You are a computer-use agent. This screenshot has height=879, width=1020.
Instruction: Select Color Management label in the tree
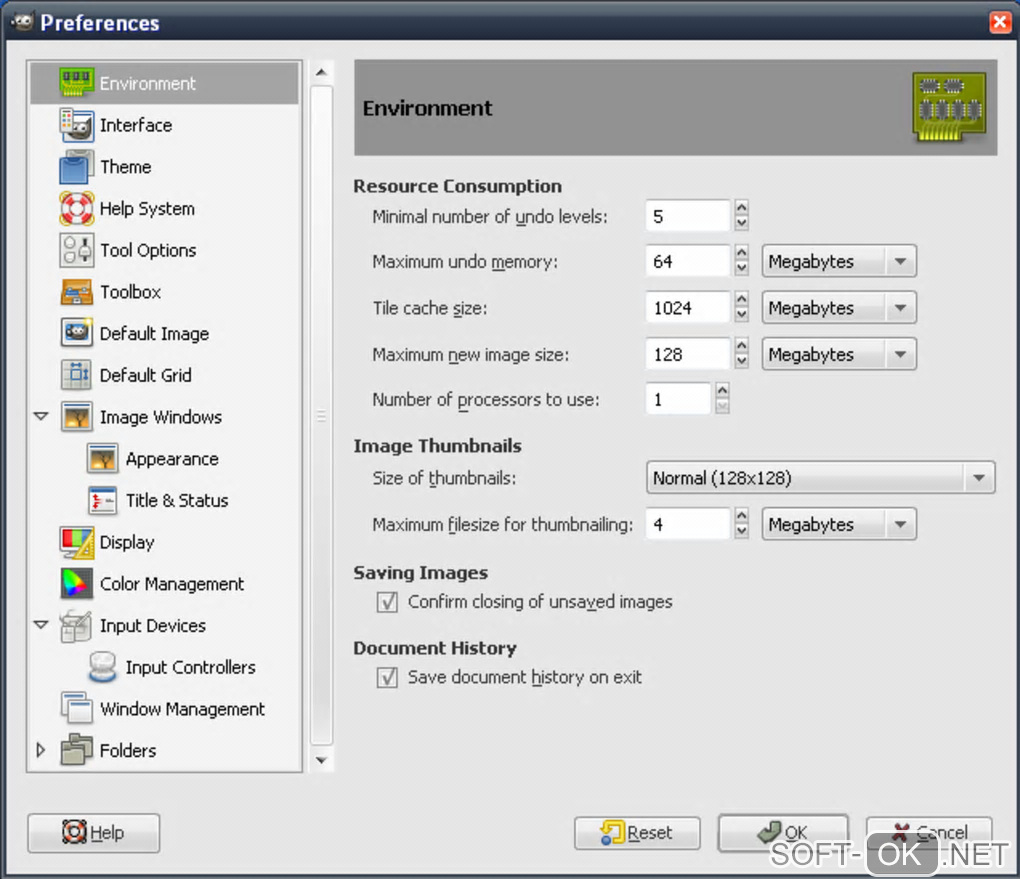(x=172, y=584)
